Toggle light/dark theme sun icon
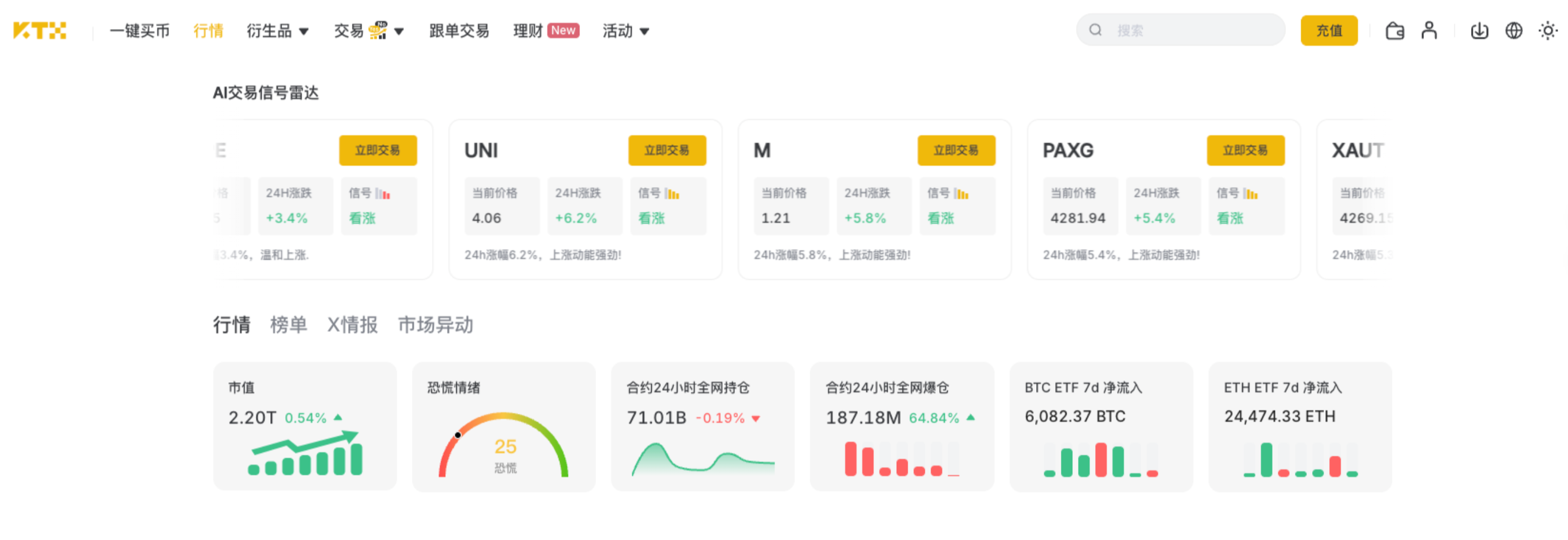This screenshot has width=1568, height=540. 1548,30
